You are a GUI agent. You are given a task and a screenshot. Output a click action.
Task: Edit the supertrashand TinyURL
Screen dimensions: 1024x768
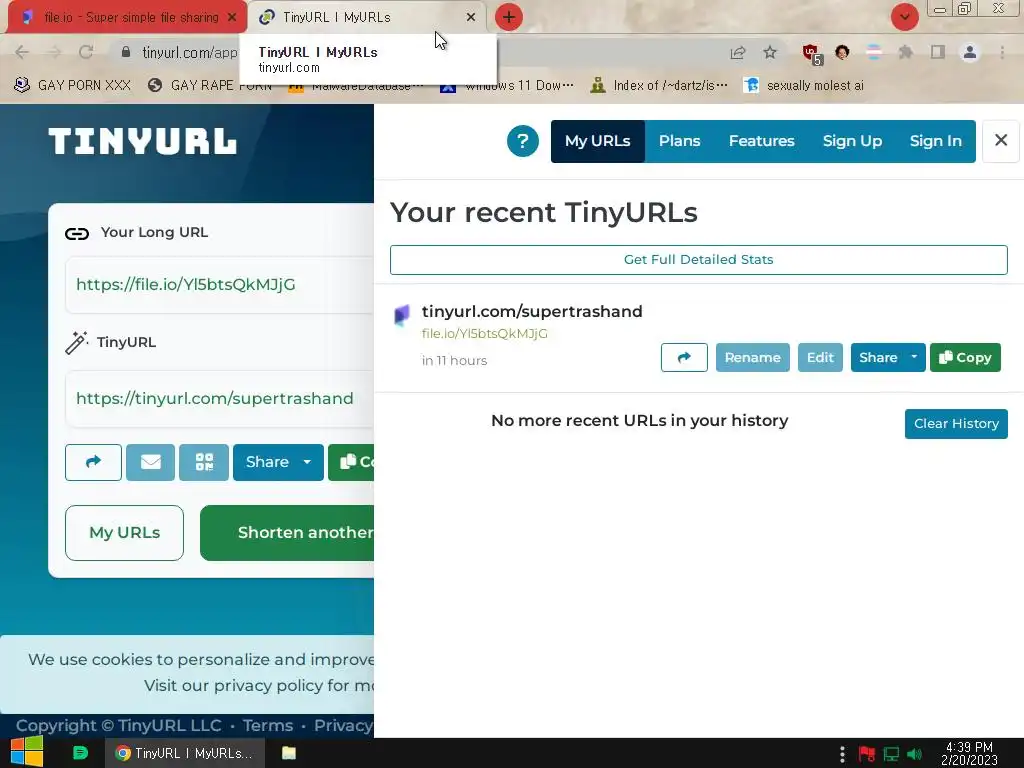click(820, 357)
